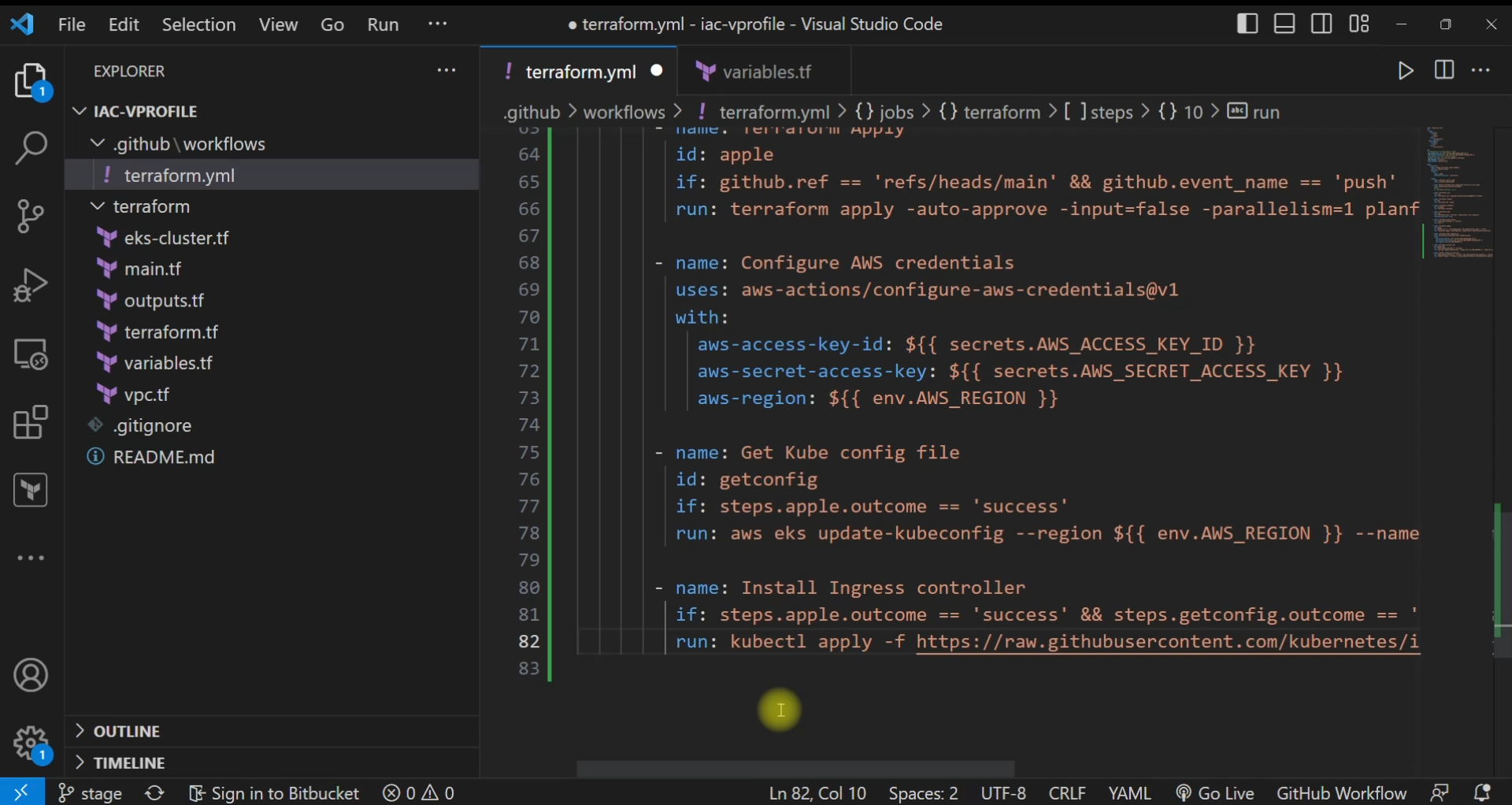Open terraform.tf file
The image size is (1512, 805).
click(272, 332)
